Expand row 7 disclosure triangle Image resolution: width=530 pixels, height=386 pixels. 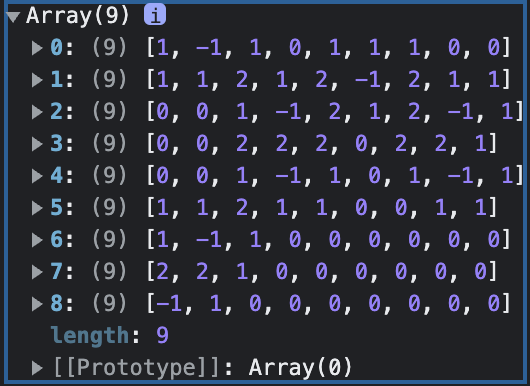coord(37,272)
